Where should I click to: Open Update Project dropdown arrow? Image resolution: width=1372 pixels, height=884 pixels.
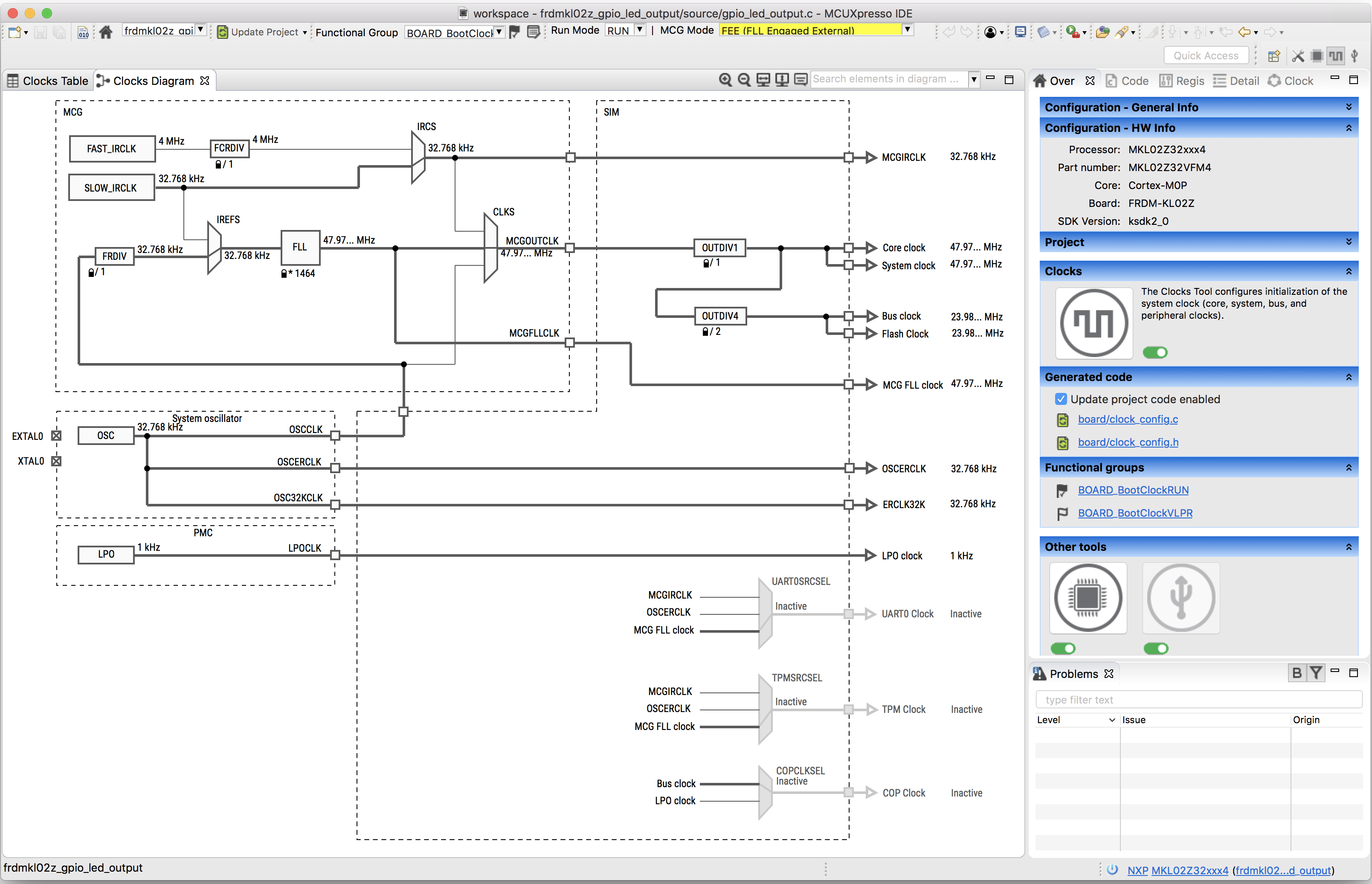(x=305, y=33)
